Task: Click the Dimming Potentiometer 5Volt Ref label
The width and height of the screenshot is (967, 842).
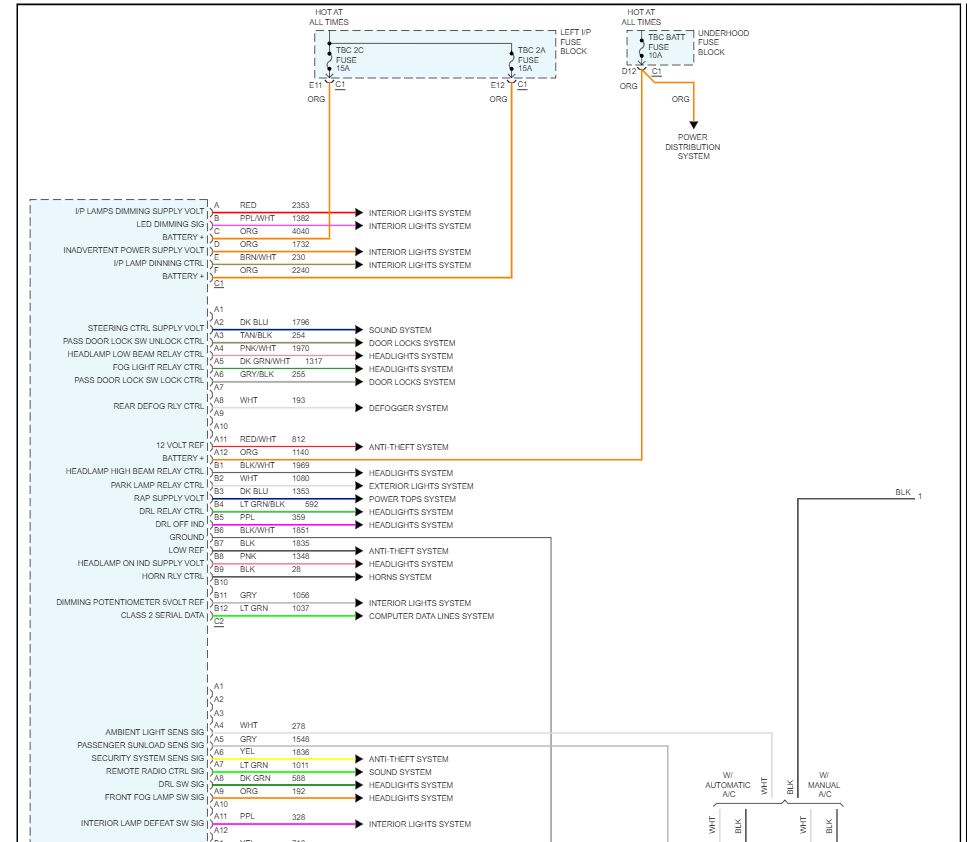Action: coord(130,602)
